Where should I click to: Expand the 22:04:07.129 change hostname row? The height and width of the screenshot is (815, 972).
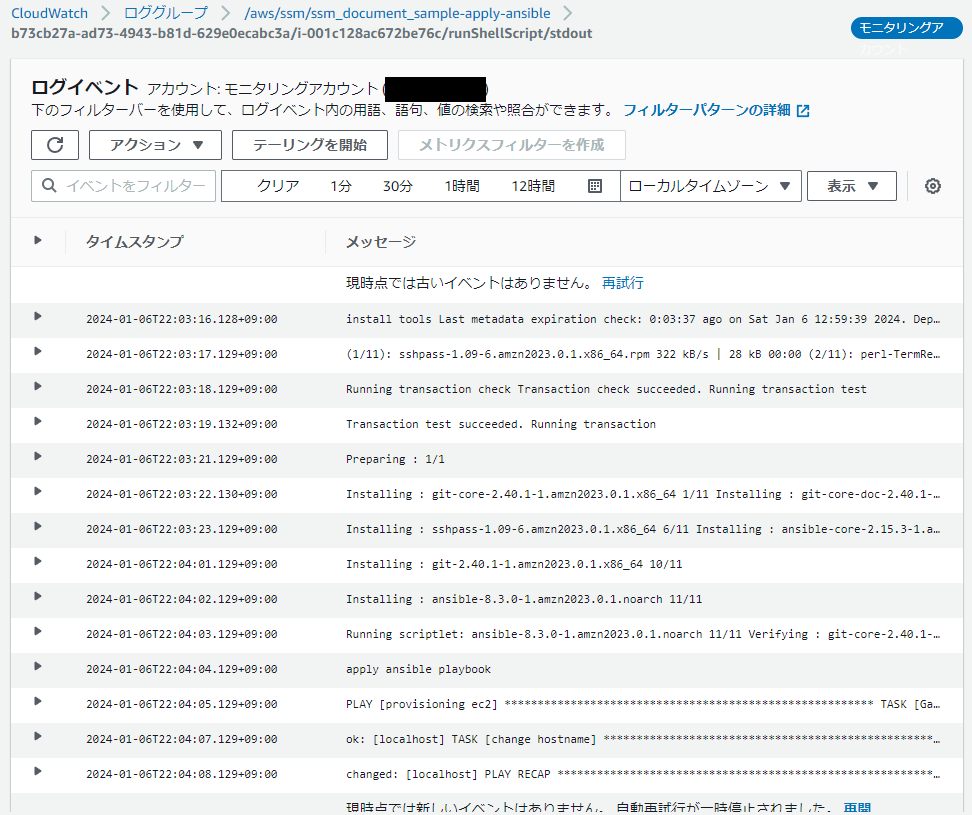[x=38, y=737]
